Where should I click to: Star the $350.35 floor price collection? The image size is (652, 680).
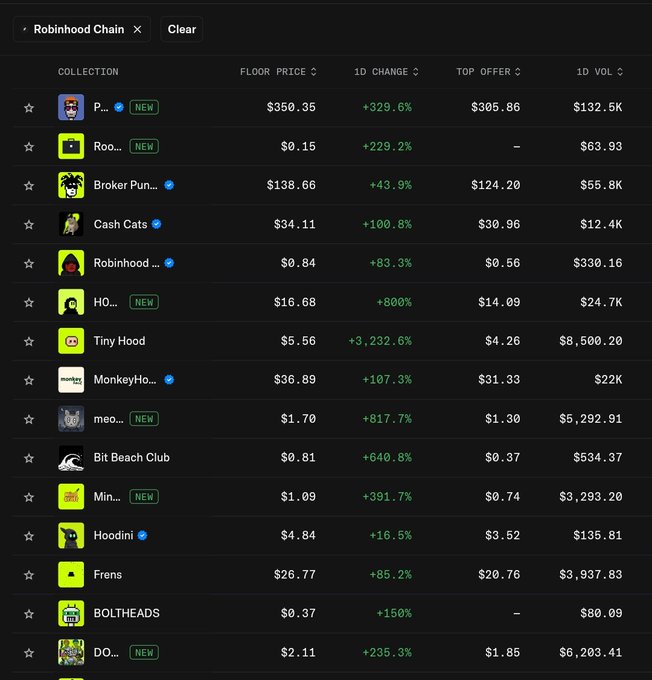point(29,108)
